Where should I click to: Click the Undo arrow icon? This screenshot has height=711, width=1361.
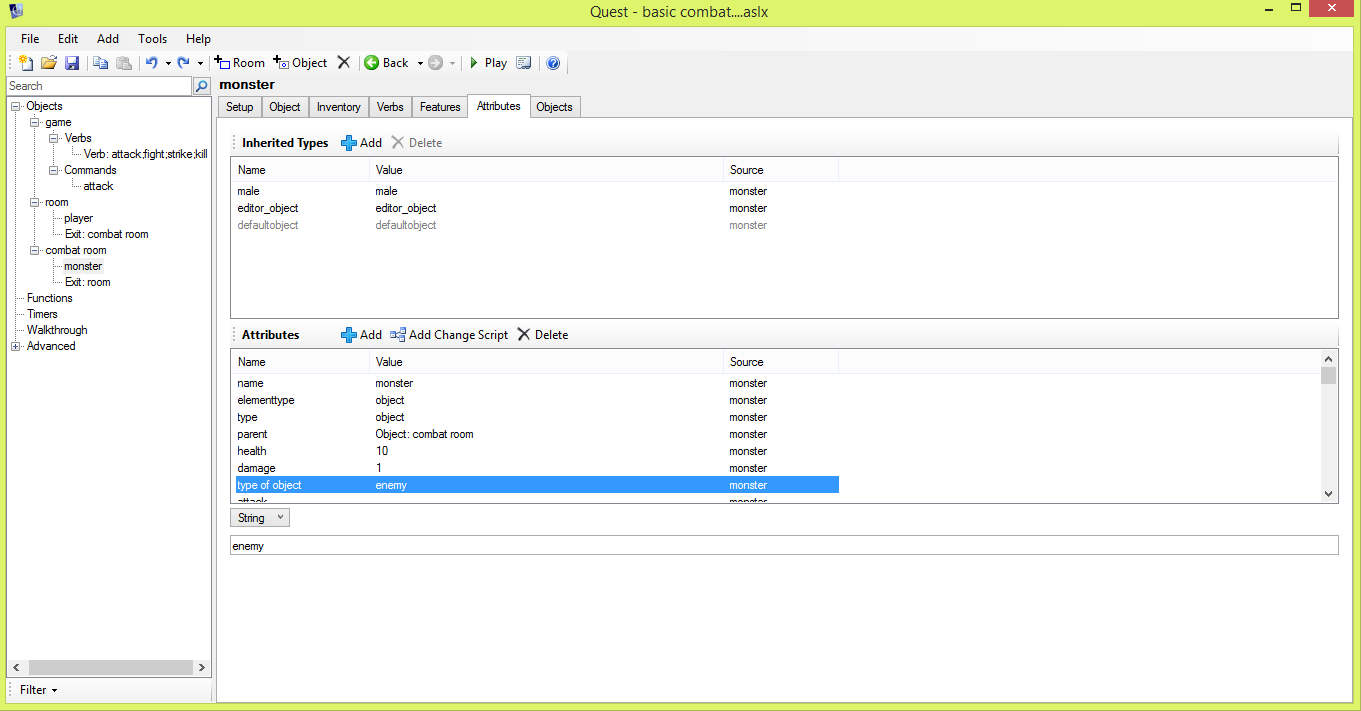(x=151, y=63)
